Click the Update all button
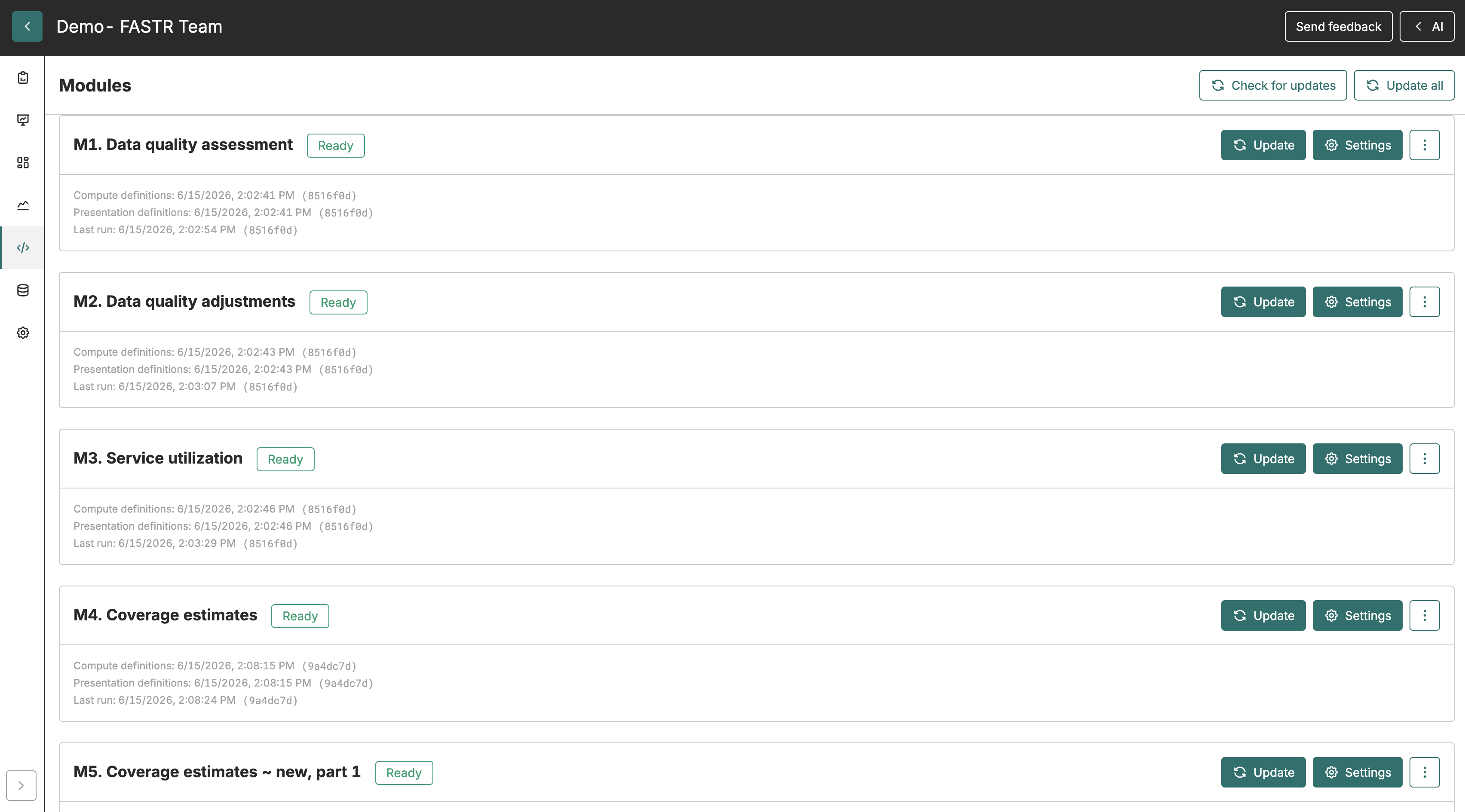1465x812 pixels. [x=1404, y=85]
